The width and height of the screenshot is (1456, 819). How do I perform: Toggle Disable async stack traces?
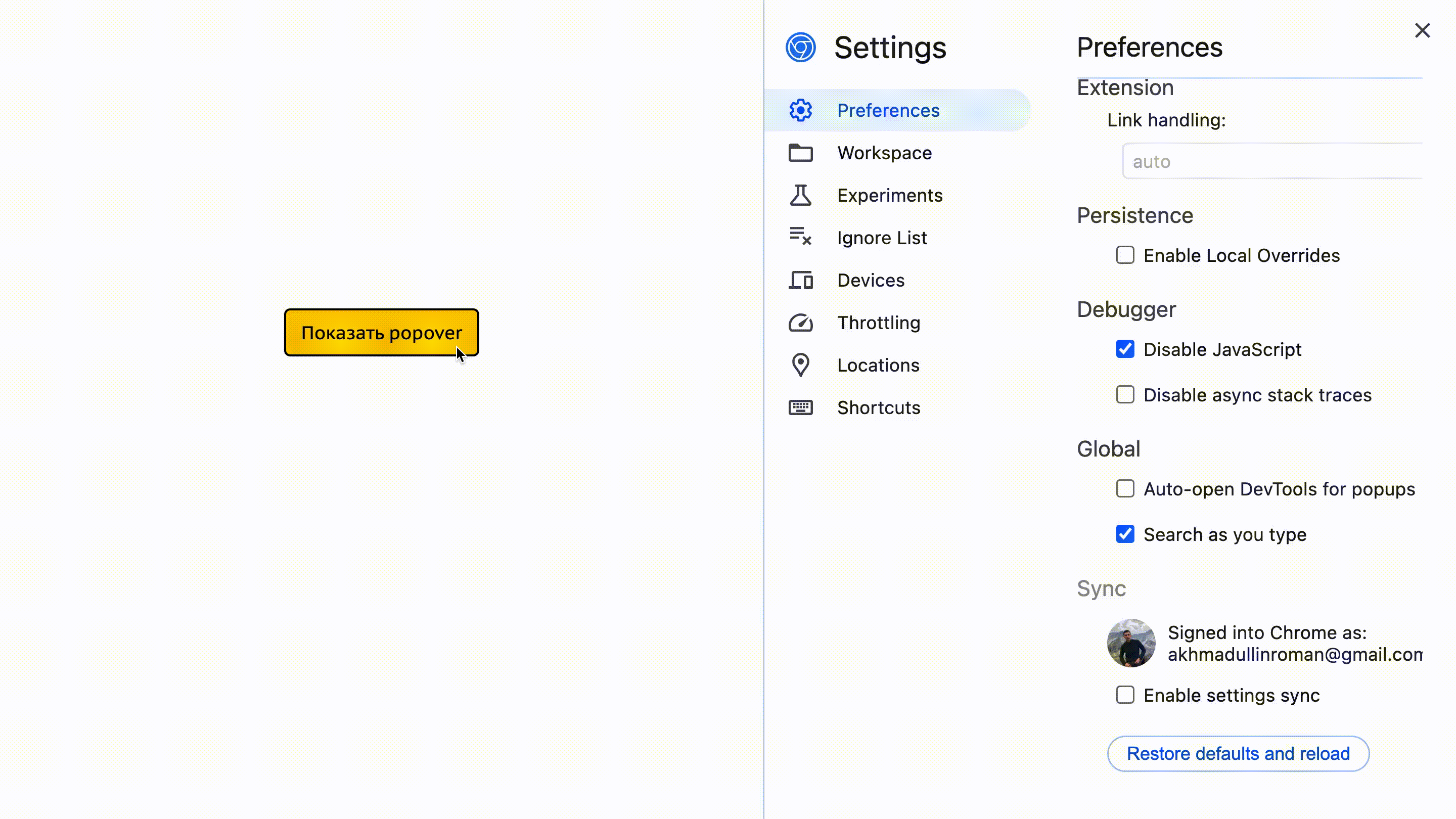[1125, 394]
